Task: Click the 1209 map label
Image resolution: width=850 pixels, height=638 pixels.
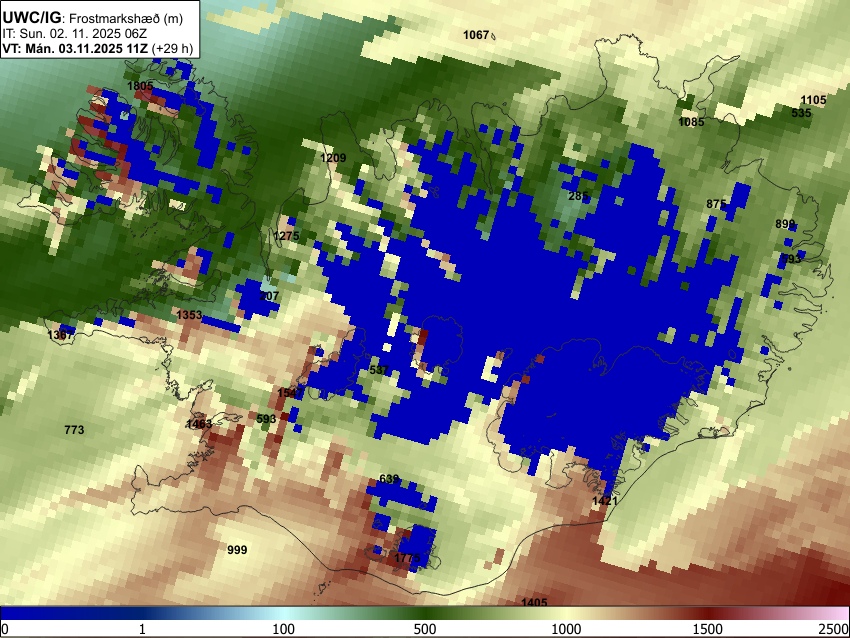Action: click(333, 158)
